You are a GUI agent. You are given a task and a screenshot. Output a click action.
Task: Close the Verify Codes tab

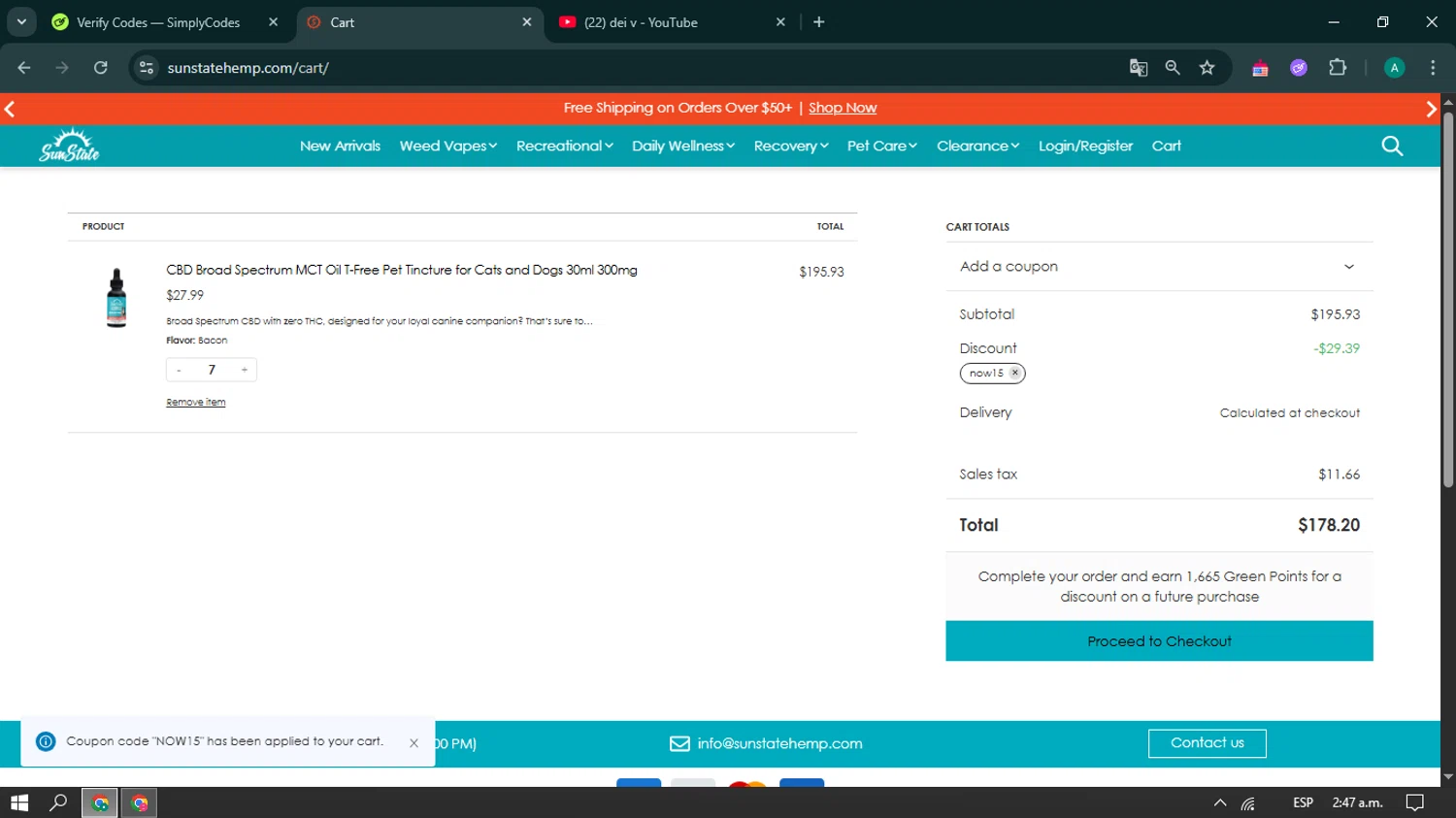[273, 22]
